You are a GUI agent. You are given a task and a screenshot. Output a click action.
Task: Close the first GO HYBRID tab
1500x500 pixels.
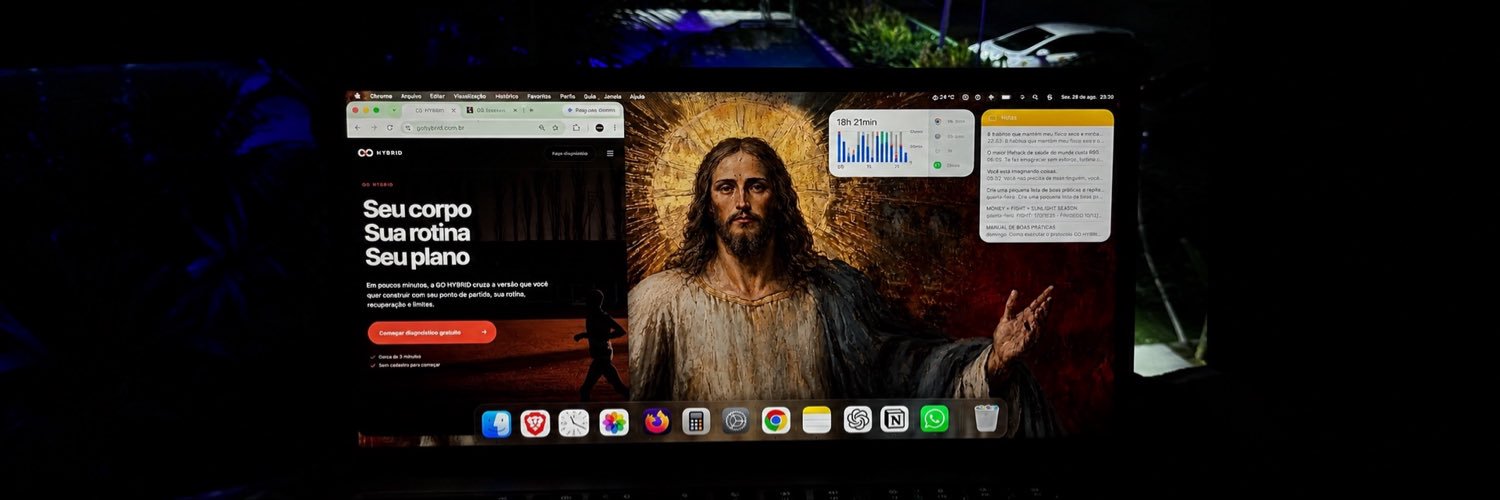(x=453, y=110)
